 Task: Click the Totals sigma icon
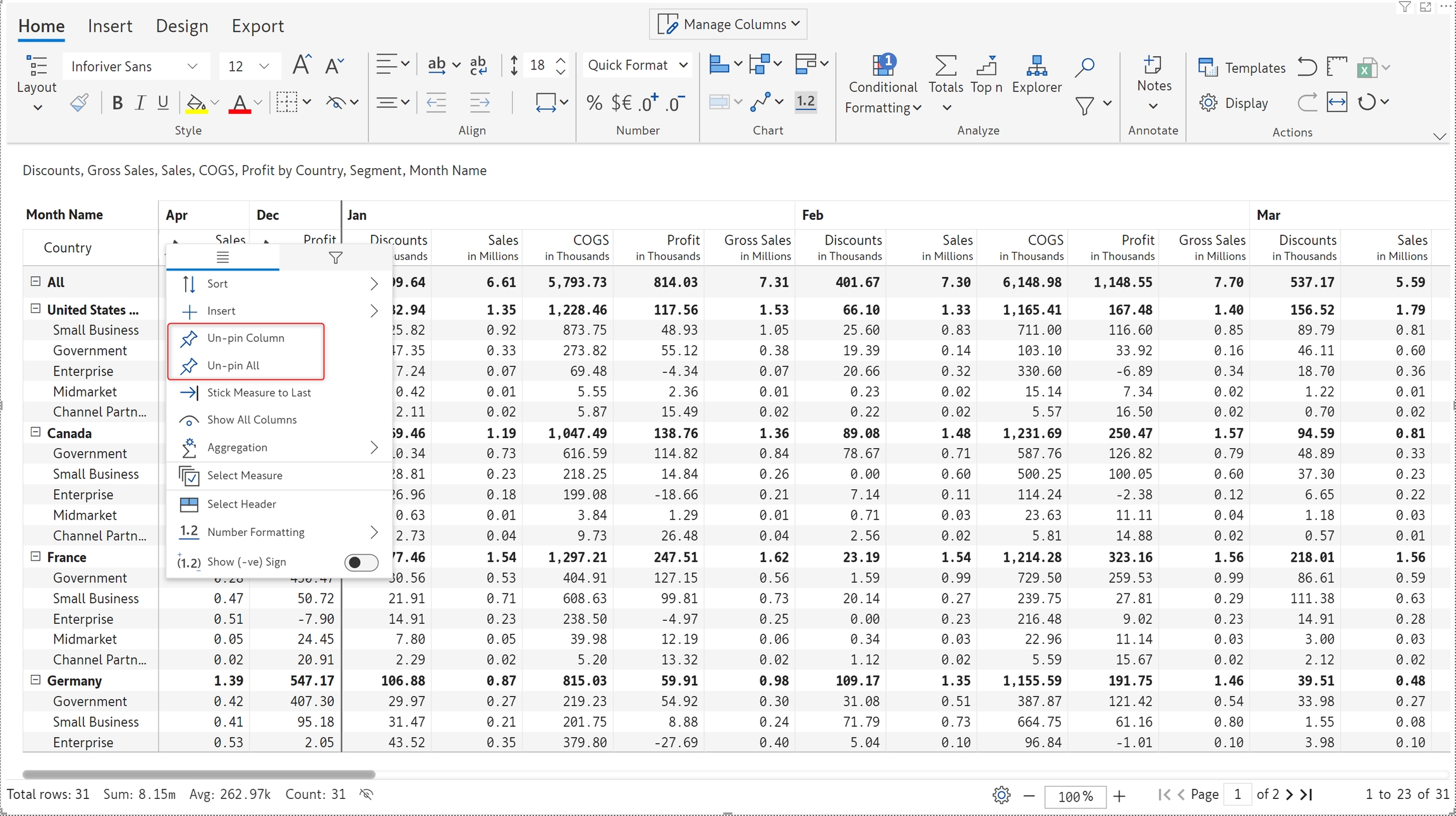tap(945, 66)
